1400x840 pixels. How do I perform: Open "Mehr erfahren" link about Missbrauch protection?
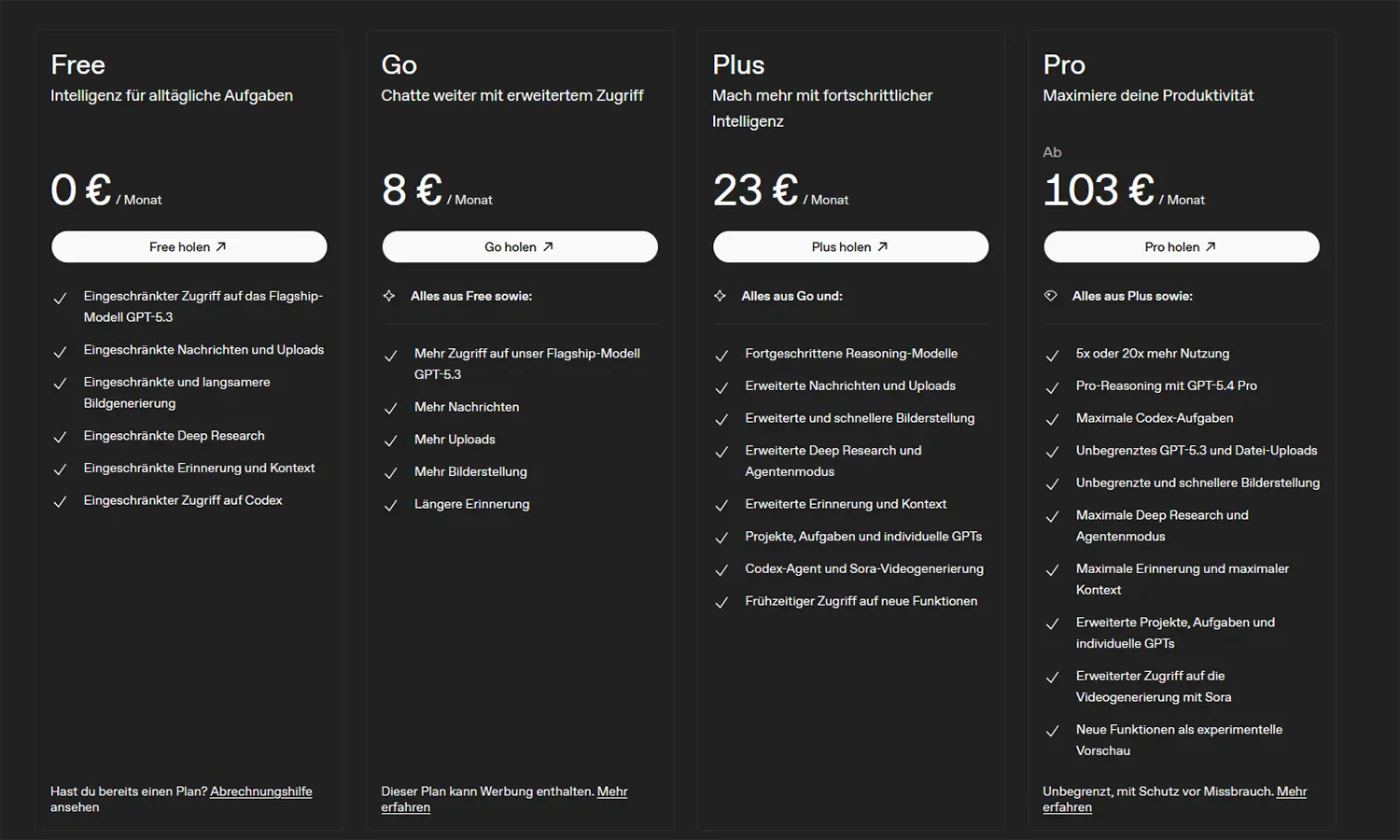(1291, 791)
